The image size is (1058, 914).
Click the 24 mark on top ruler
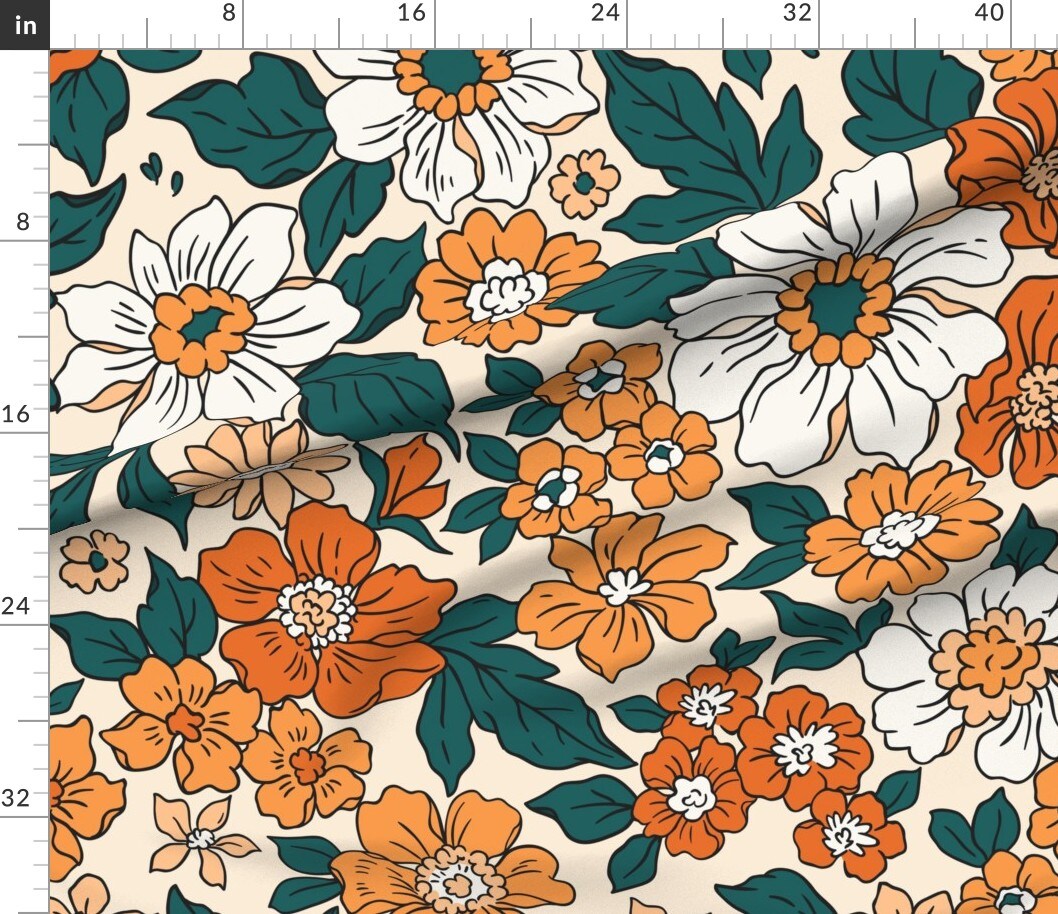coord(604,13)
